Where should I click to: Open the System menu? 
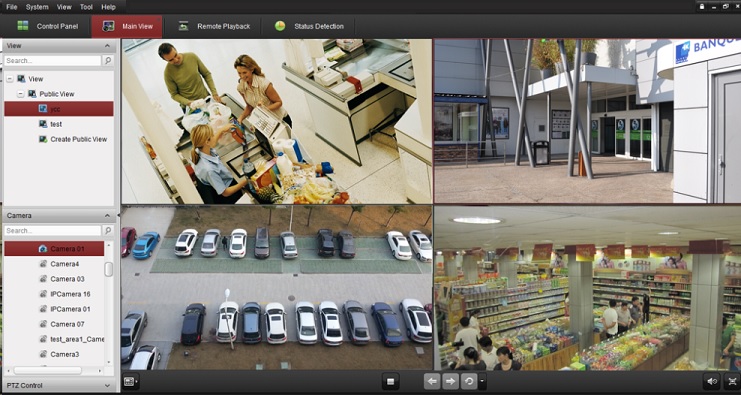point(37,7)
